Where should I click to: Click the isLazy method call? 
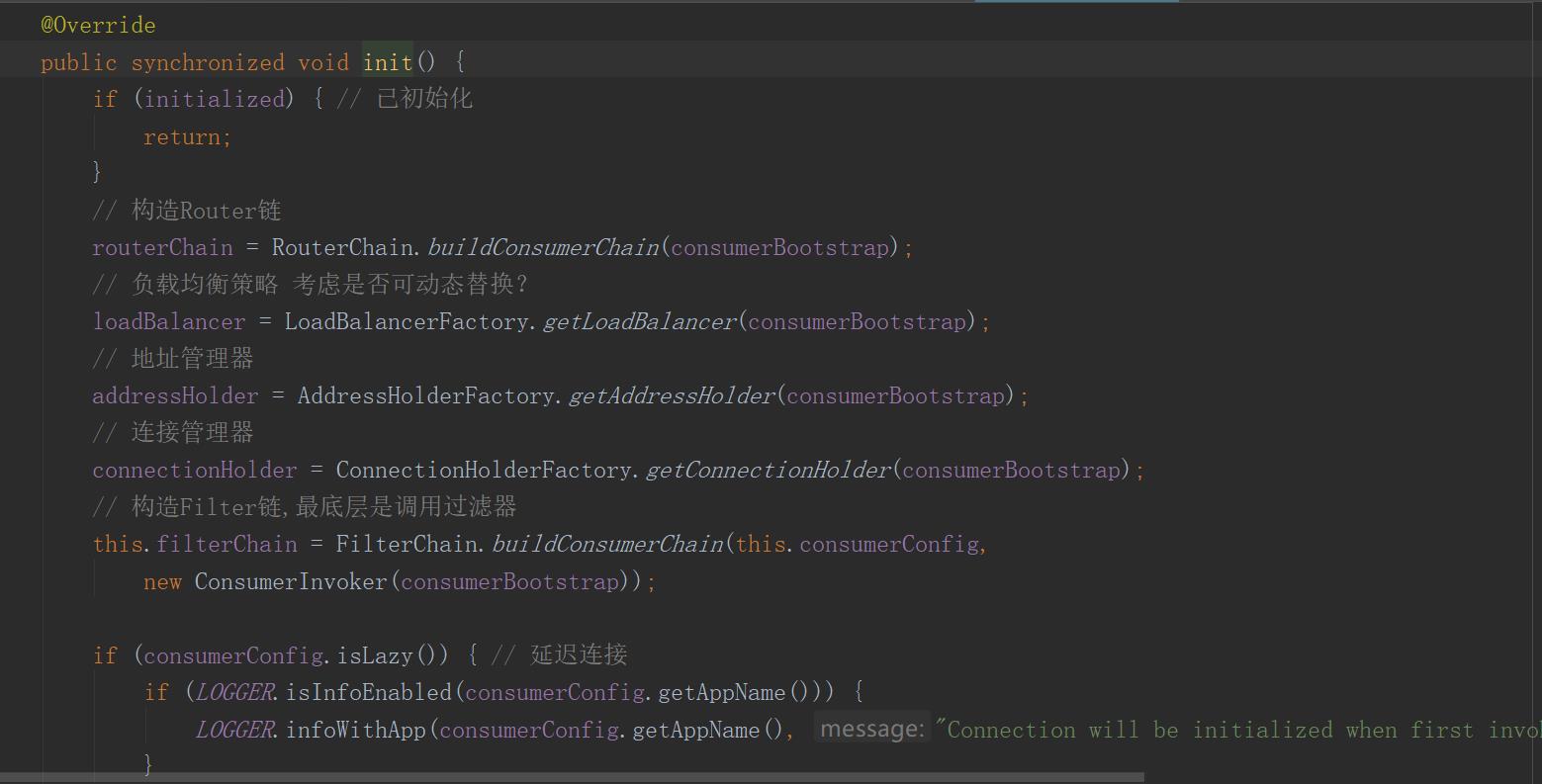[x=375, y=655]
